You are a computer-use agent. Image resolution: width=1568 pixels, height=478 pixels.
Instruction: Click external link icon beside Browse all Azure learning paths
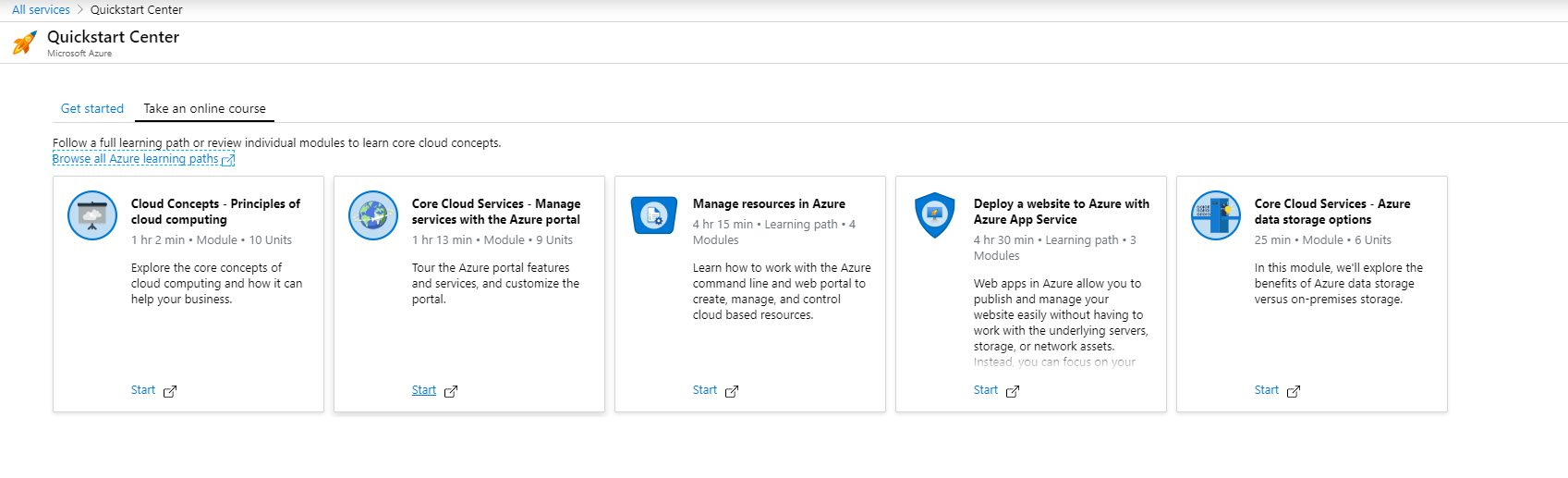[228, 160]
